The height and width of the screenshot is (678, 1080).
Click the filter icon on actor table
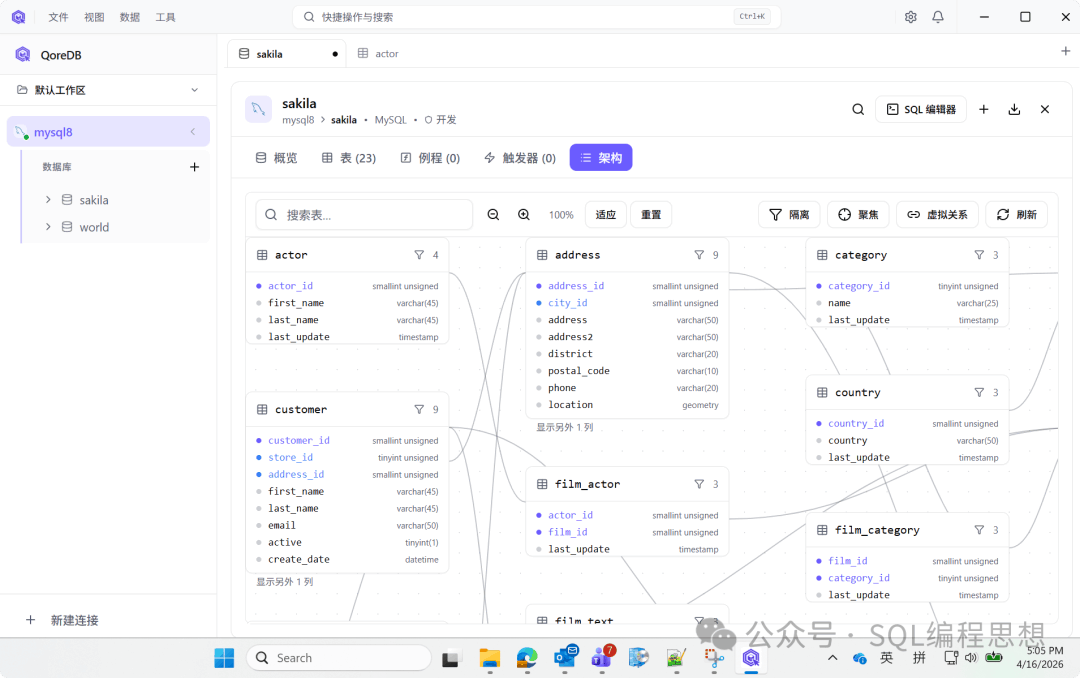click(419, 255)
